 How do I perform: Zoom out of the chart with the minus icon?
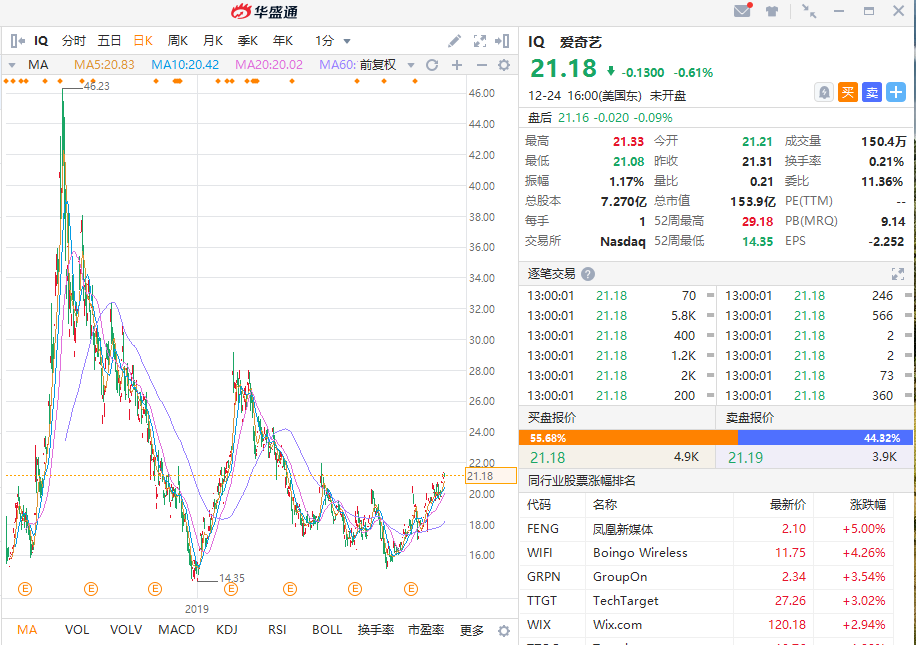click(481, 65)
